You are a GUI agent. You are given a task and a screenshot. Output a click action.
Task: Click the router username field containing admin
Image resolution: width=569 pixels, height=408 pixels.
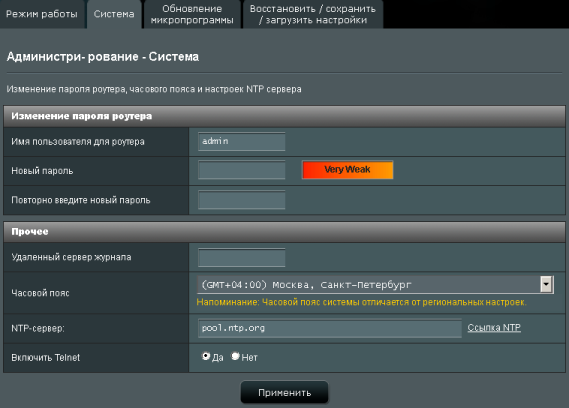242,142
